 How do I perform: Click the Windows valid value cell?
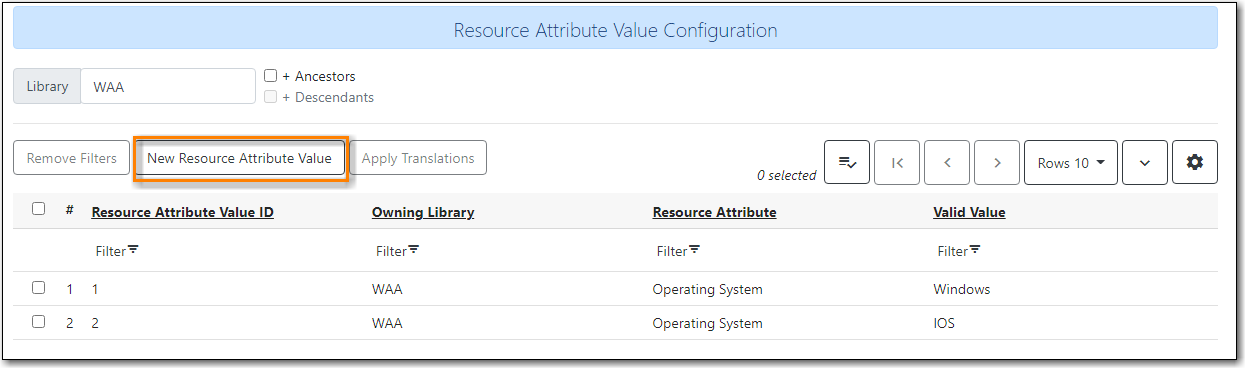961,289
